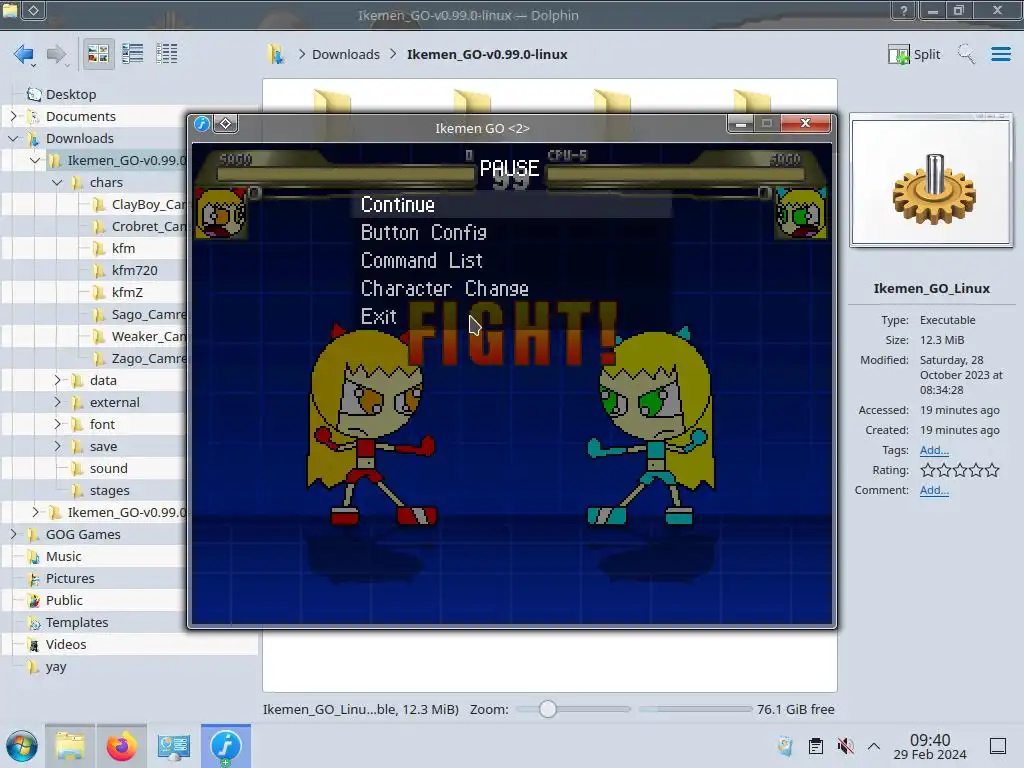The width and height of the screenshot is (1024, 768).
Task: Open Button Config in pause menu
Action: click(424, 233)
